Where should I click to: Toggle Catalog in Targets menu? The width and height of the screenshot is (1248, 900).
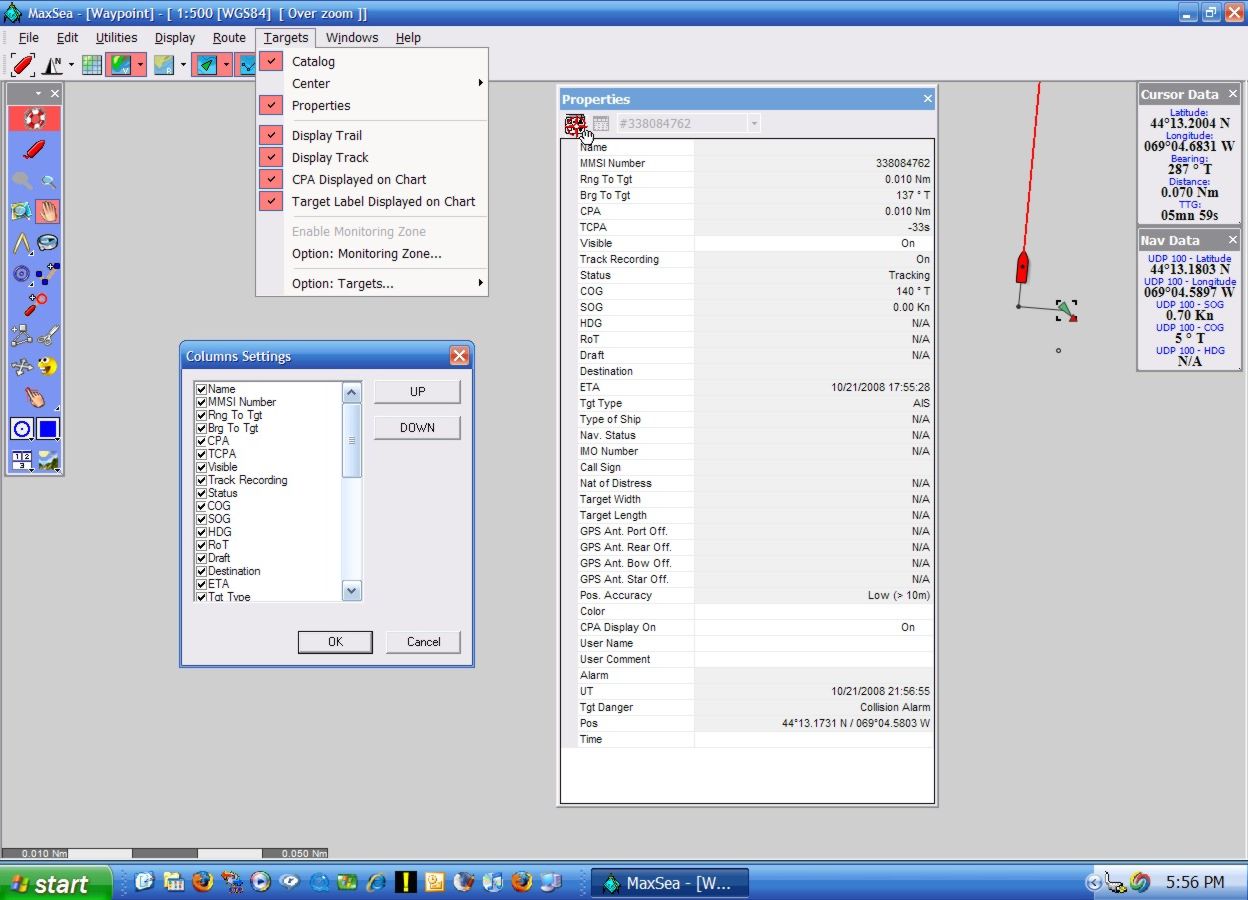(372, 62)
